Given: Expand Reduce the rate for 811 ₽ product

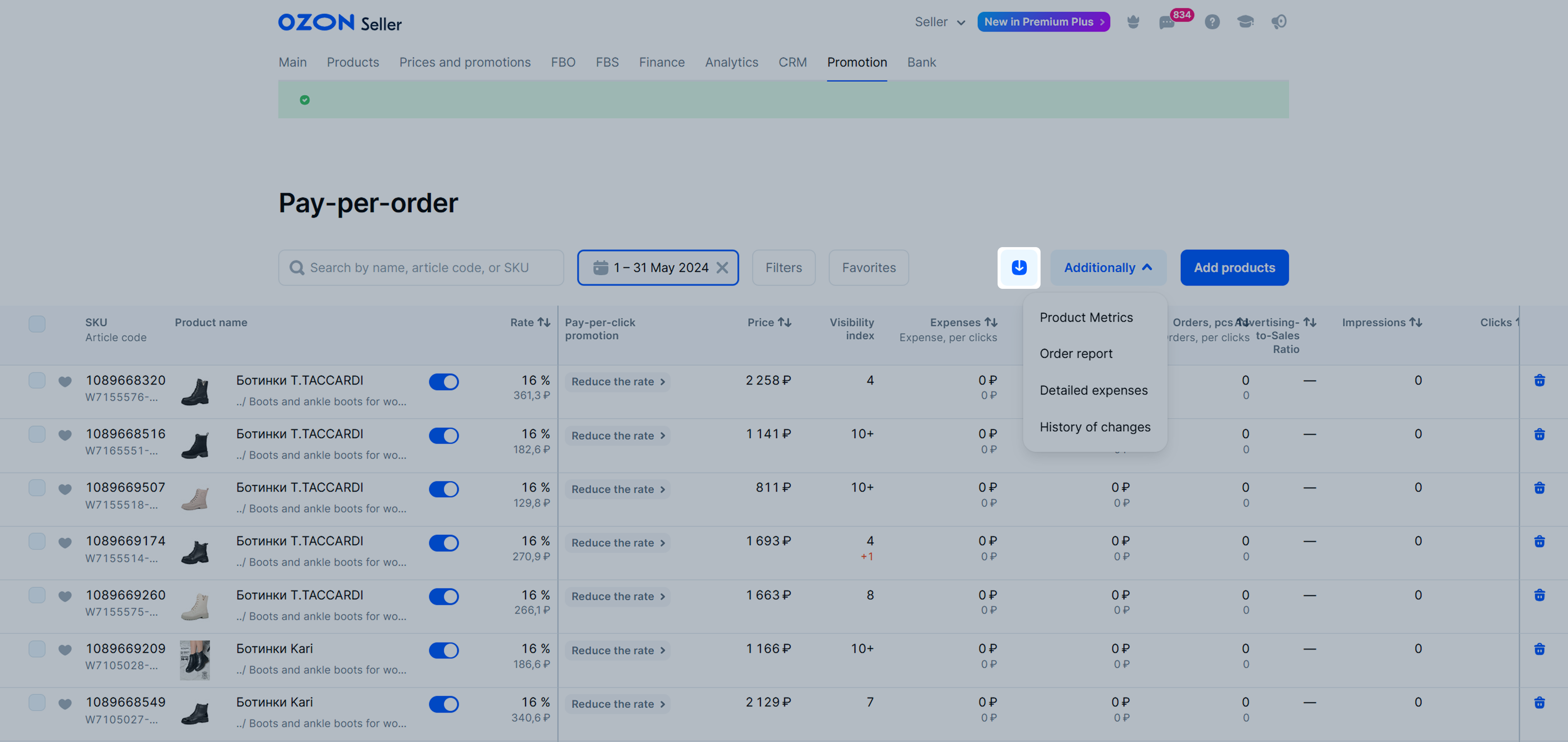Looking at the screenshot, I should coord(617,489).
